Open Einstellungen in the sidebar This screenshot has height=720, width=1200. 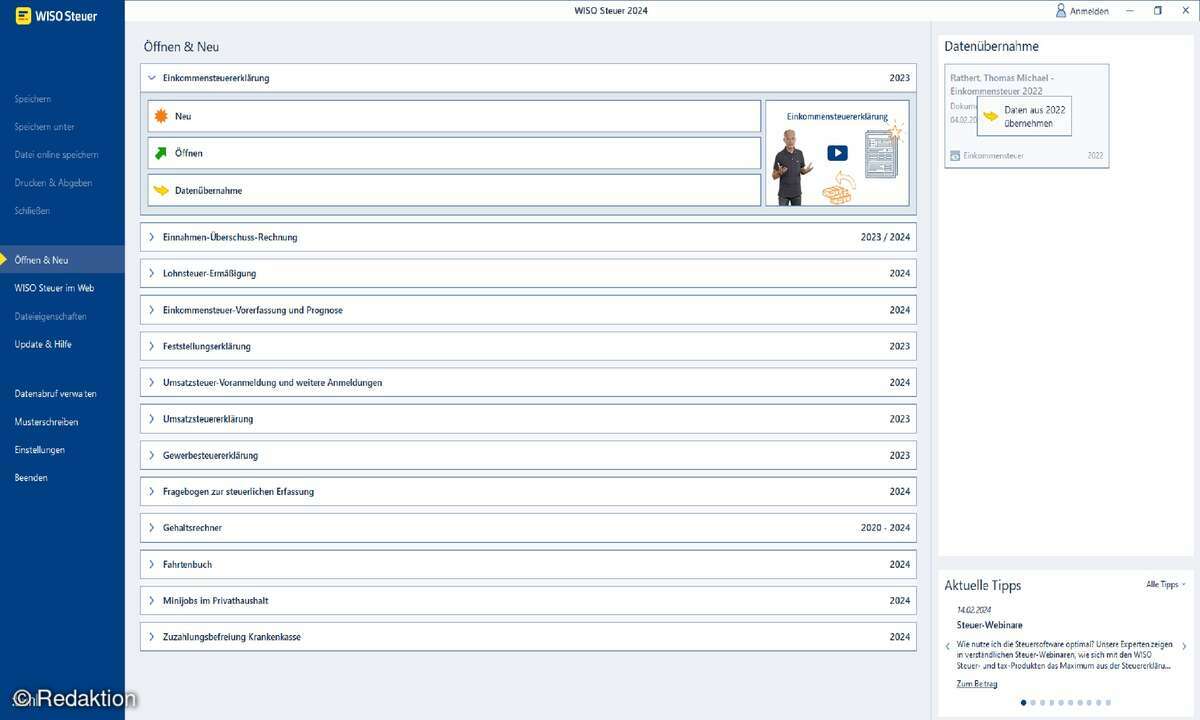[39, 450]
